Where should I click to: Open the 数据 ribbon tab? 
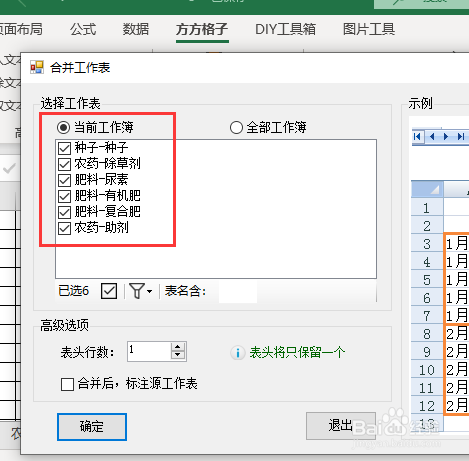click(x=136, y=29)
